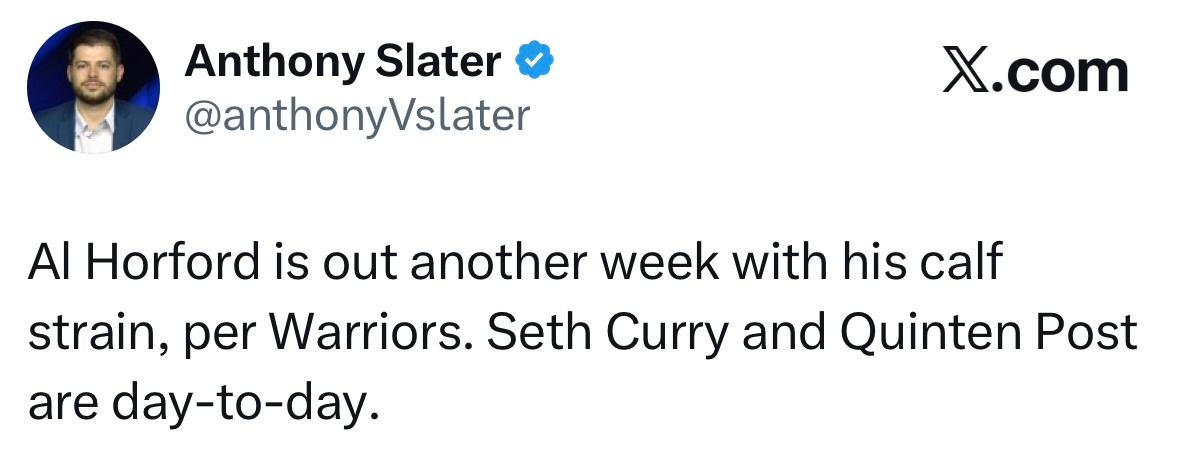Click the X logo in the watermark
Viewport: 1179px width, 455px height.
[965, 73]
